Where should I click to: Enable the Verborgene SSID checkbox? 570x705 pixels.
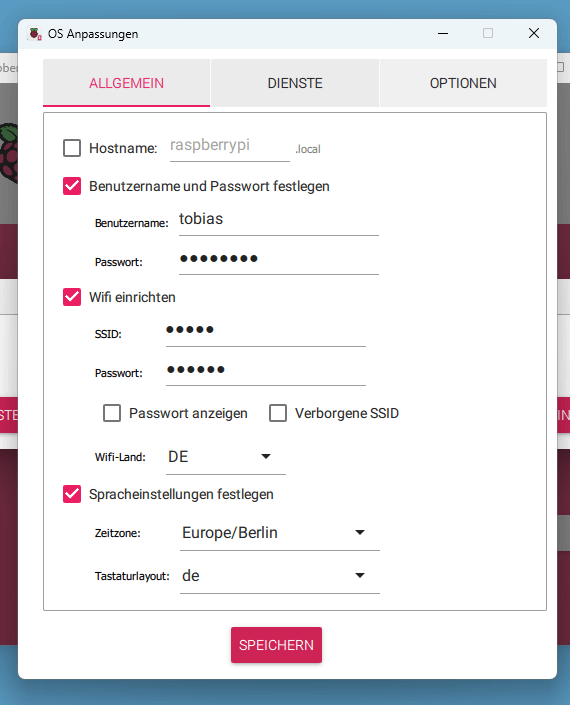(x=278, y=413)
